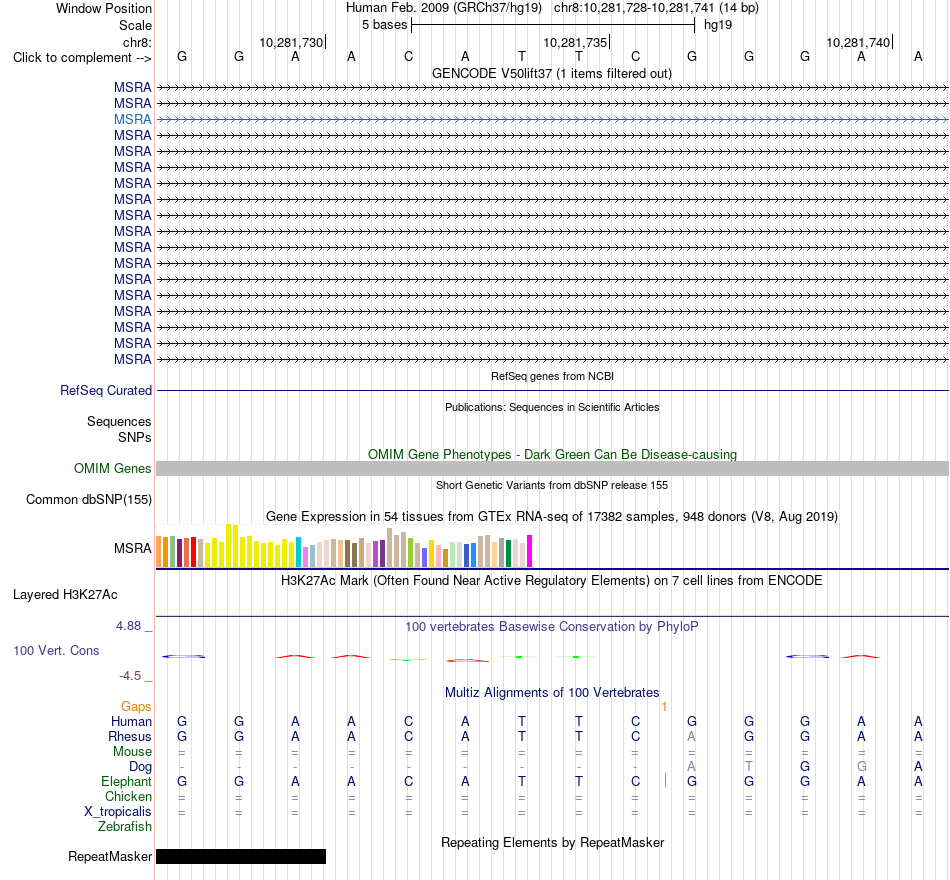Image resolution: width=950 pixels, height=880 pixels.
Task: Click the 'Scale' label on the left
Action: [x=135, y=25]
